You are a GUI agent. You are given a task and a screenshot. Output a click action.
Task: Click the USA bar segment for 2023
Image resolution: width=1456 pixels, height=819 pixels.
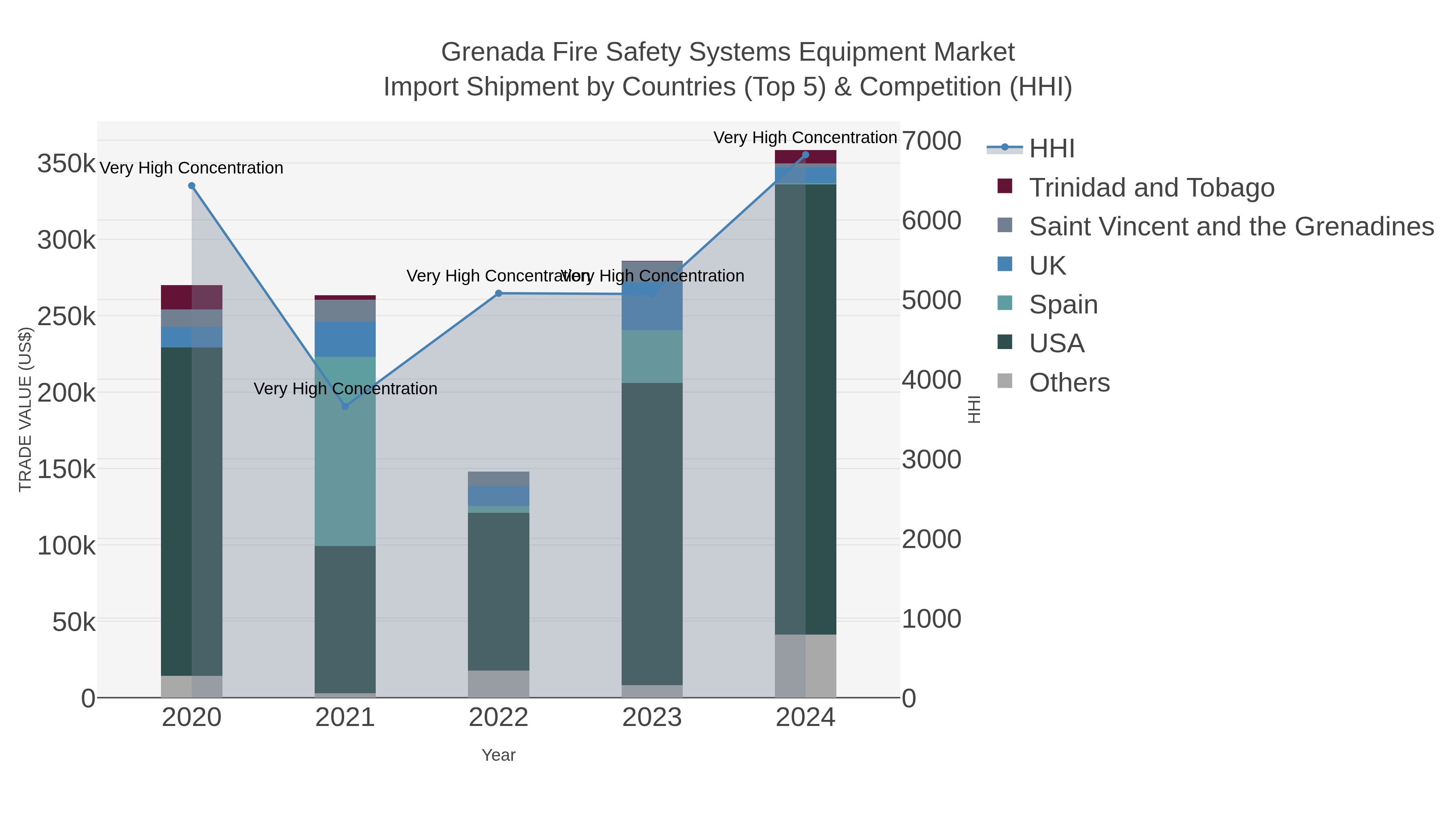(x=652, y=534)
